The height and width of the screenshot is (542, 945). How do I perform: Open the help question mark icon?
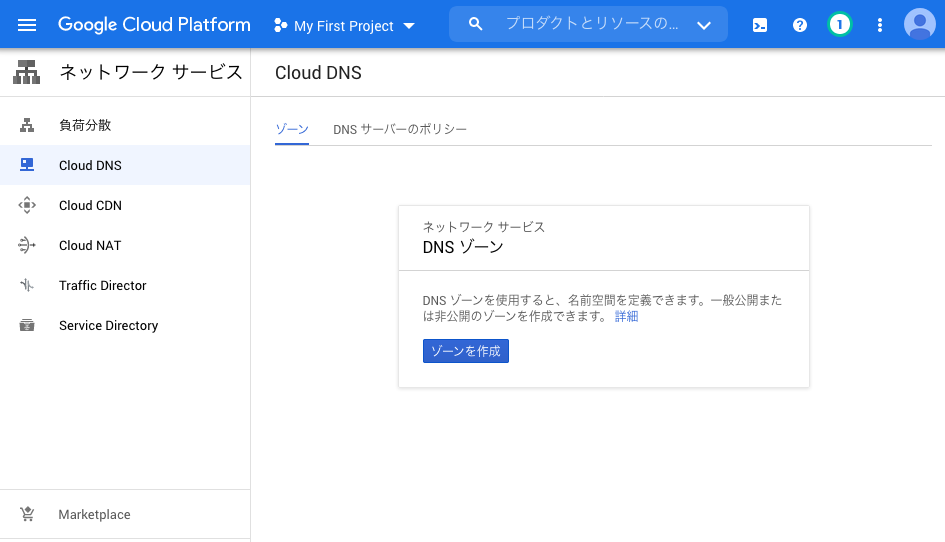coord(800,25)
